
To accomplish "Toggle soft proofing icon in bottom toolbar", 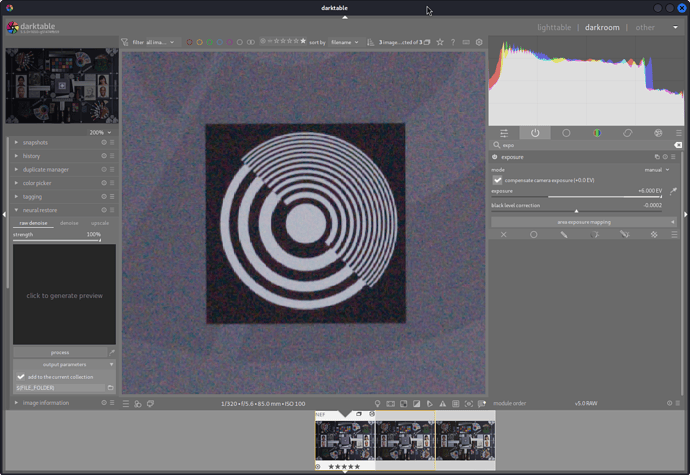I will pos(429,404).
